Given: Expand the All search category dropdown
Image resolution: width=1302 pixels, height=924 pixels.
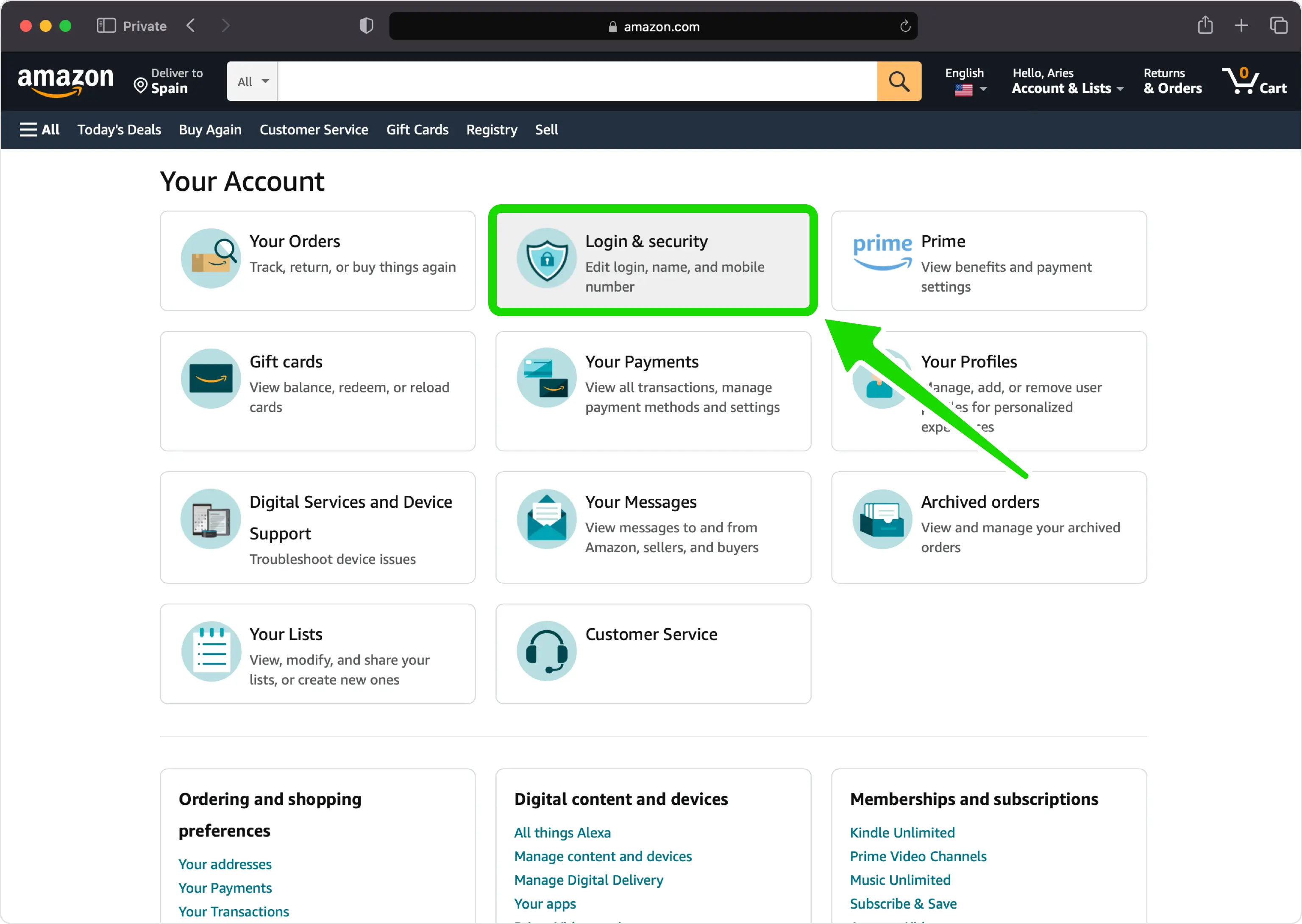Looking at the screenshot, I should click(x=252, y=81).
